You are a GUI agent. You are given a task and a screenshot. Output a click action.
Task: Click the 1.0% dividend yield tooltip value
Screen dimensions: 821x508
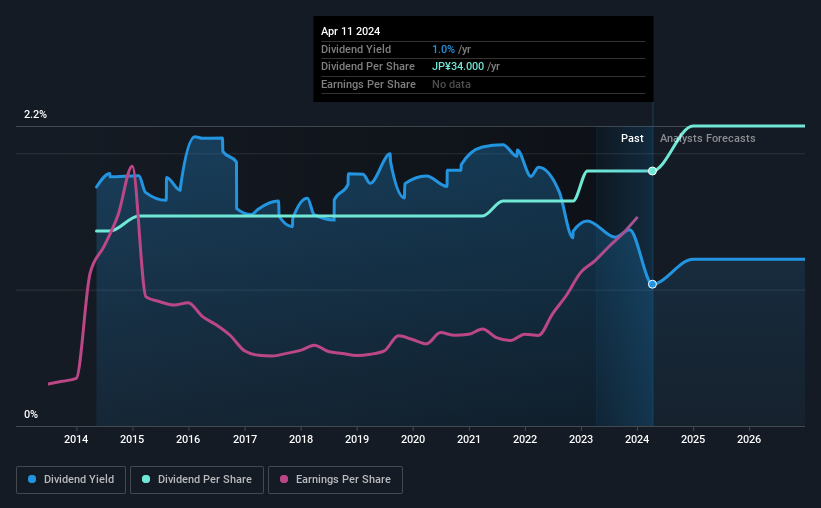click(x=443, y=49)
